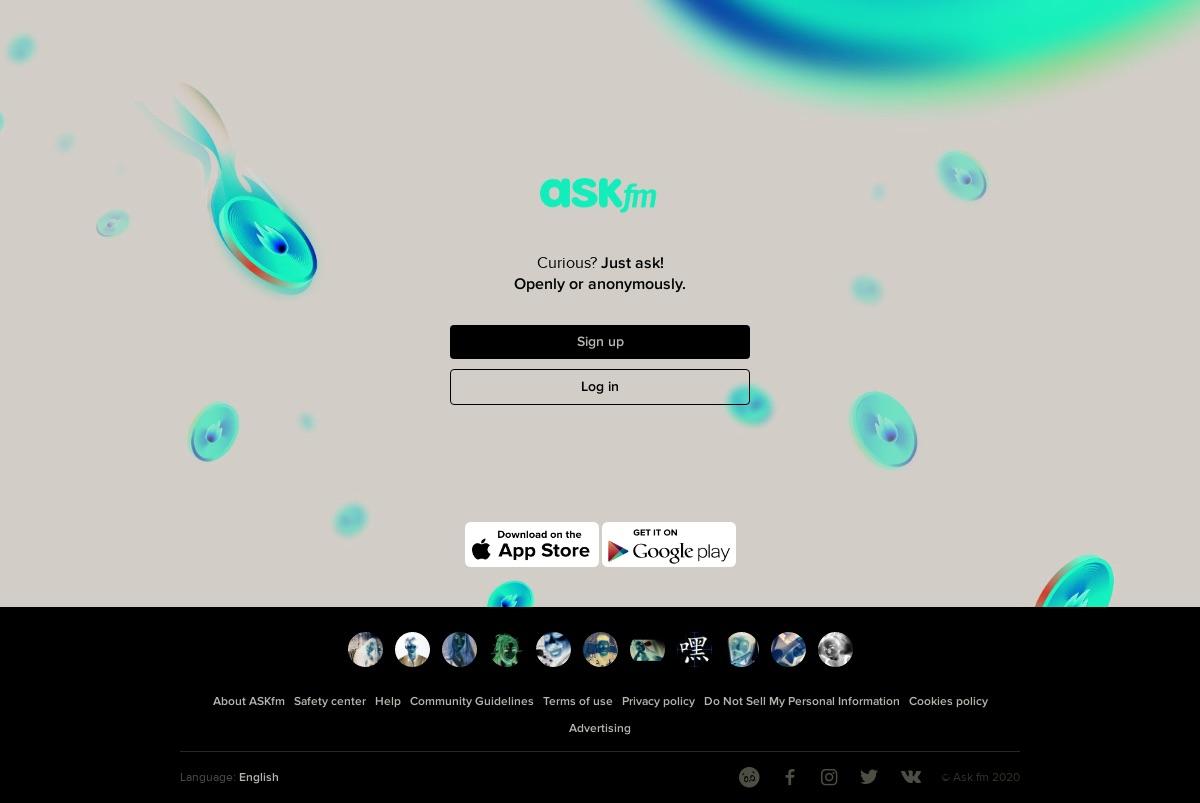
Task: Open Cookies policy link
Action: (948, 701)
